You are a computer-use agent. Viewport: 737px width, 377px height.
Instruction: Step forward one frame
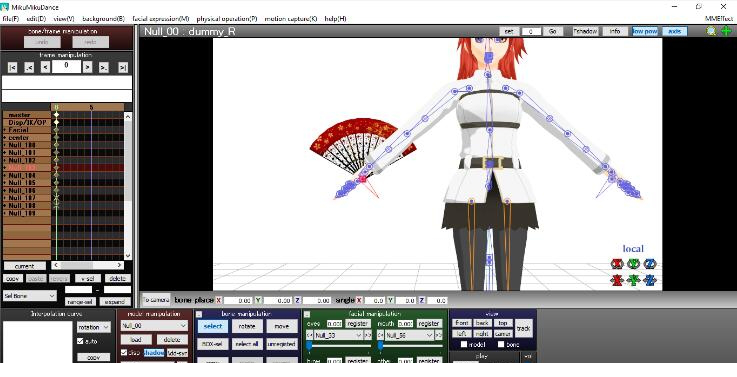coord(87,68)
